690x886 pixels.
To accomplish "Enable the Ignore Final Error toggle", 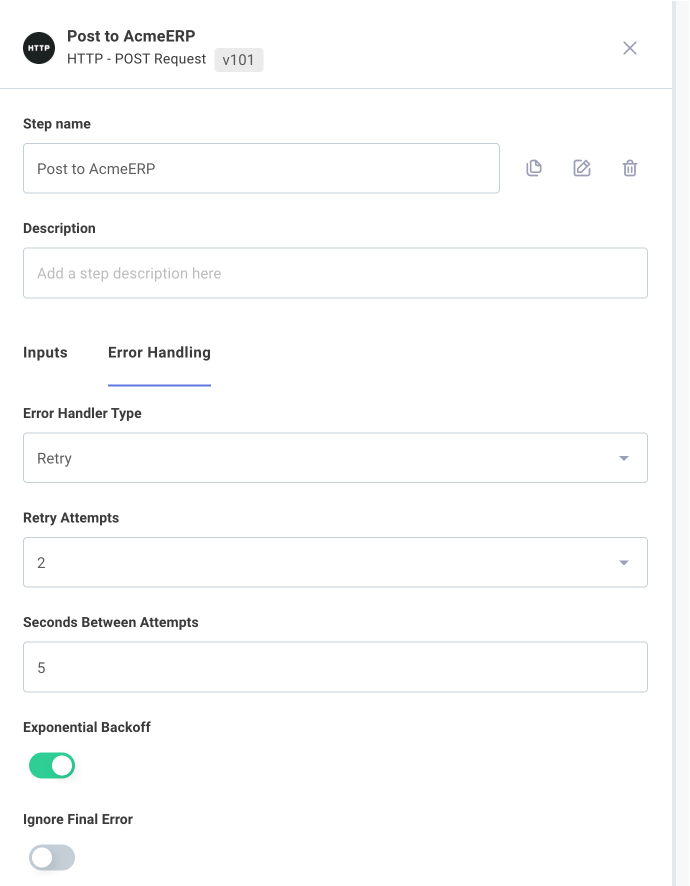I will pyautogui.click(x=52, y=858).
